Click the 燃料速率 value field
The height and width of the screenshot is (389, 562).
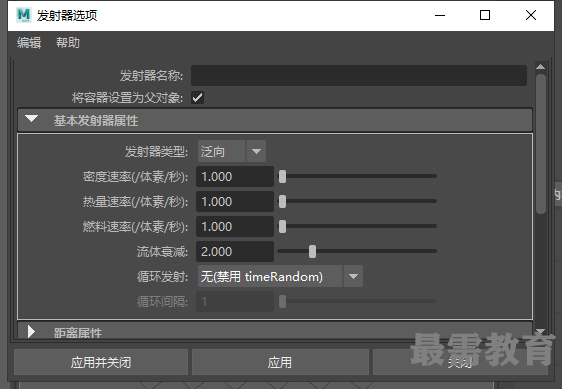[235, 227]
